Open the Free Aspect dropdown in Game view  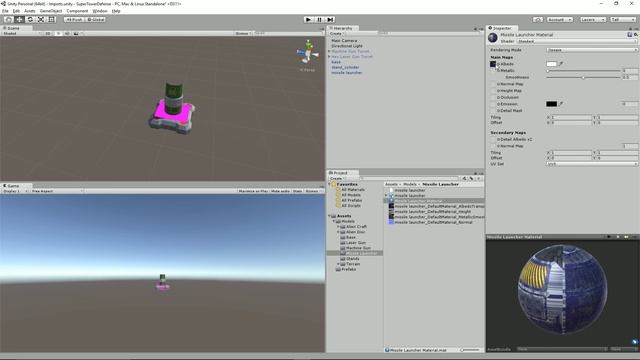pos(57,191)
